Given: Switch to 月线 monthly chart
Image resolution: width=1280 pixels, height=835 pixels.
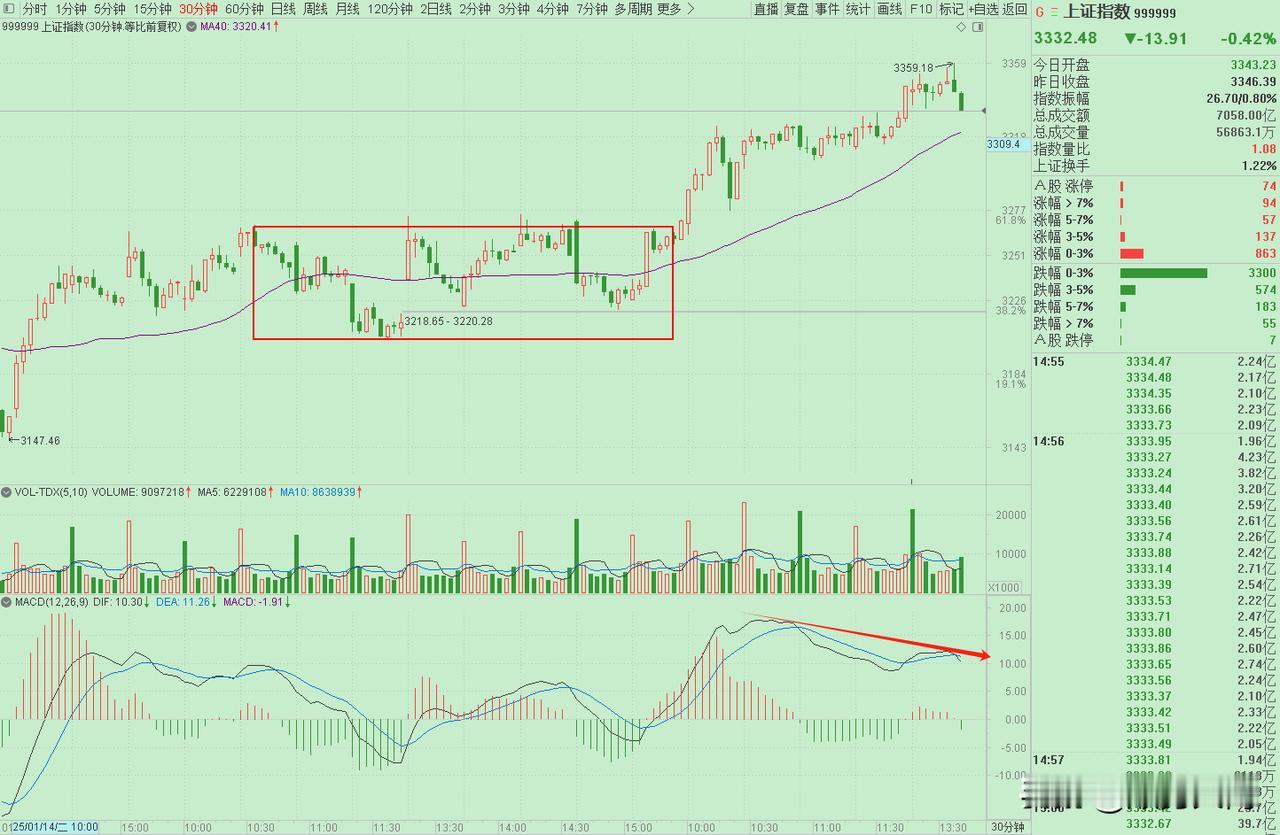Looking at the screenshot, I should (x=347, y=9).
